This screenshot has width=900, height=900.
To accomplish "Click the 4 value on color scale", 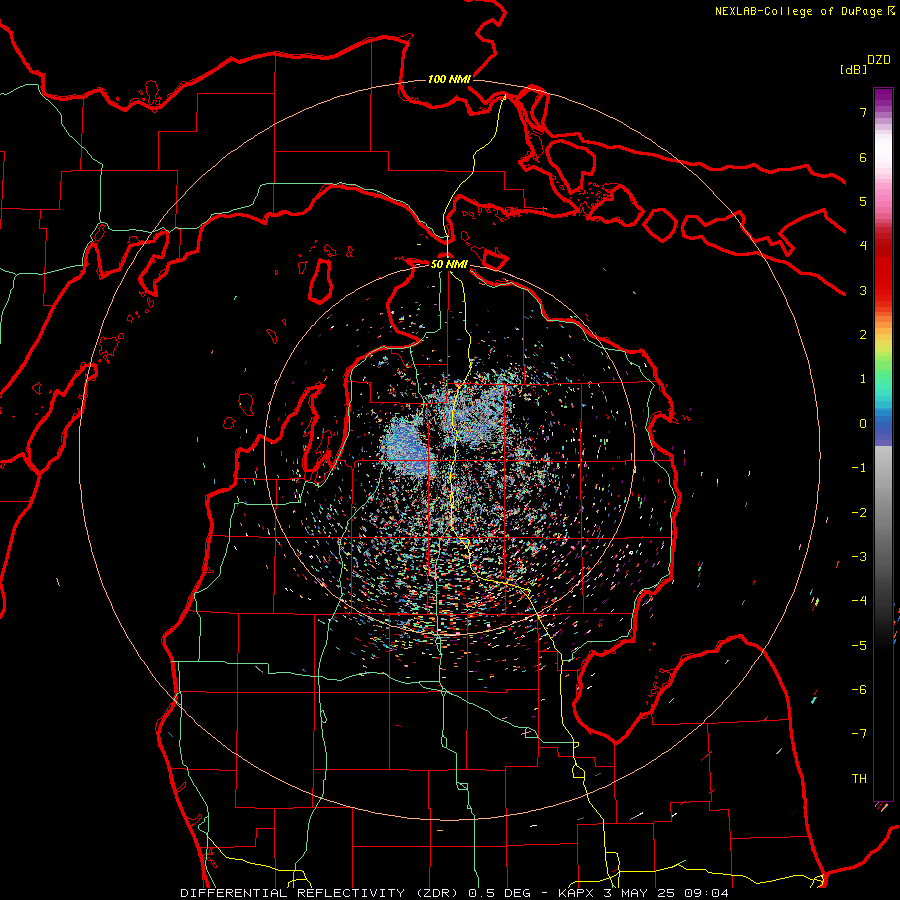I will (x=863, y=246).
